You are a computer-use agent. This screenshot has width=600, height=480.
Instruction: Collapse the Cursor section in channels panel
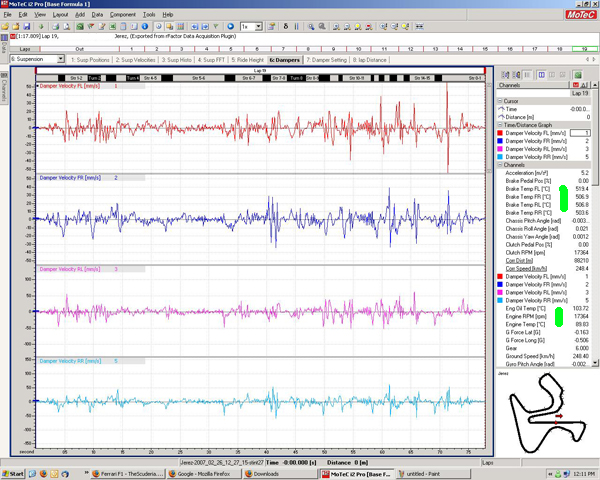pos(500,101)
